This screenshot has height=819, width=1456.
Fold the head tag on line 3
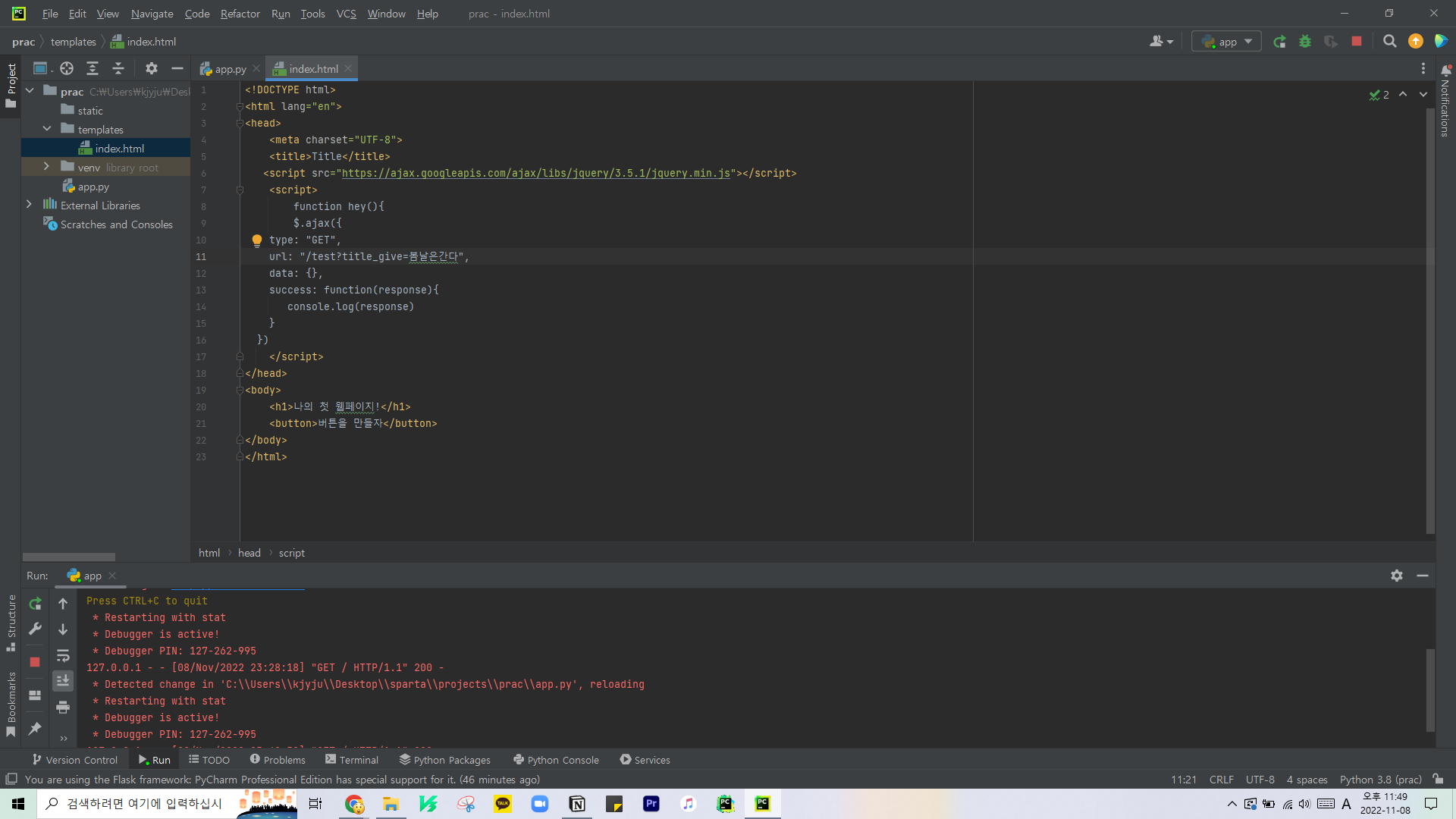click(x=240, y=123)
